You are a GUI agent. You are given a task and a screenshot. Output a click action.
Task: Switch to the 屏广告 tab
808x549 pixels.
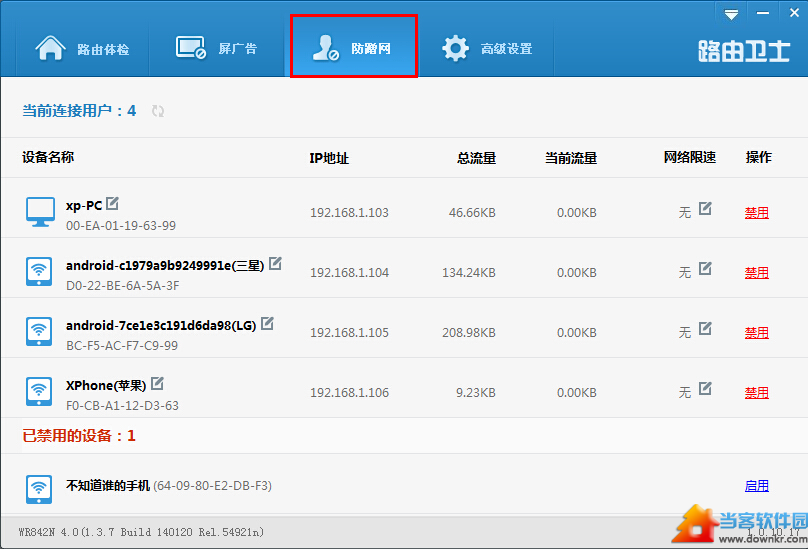[216, 48]
